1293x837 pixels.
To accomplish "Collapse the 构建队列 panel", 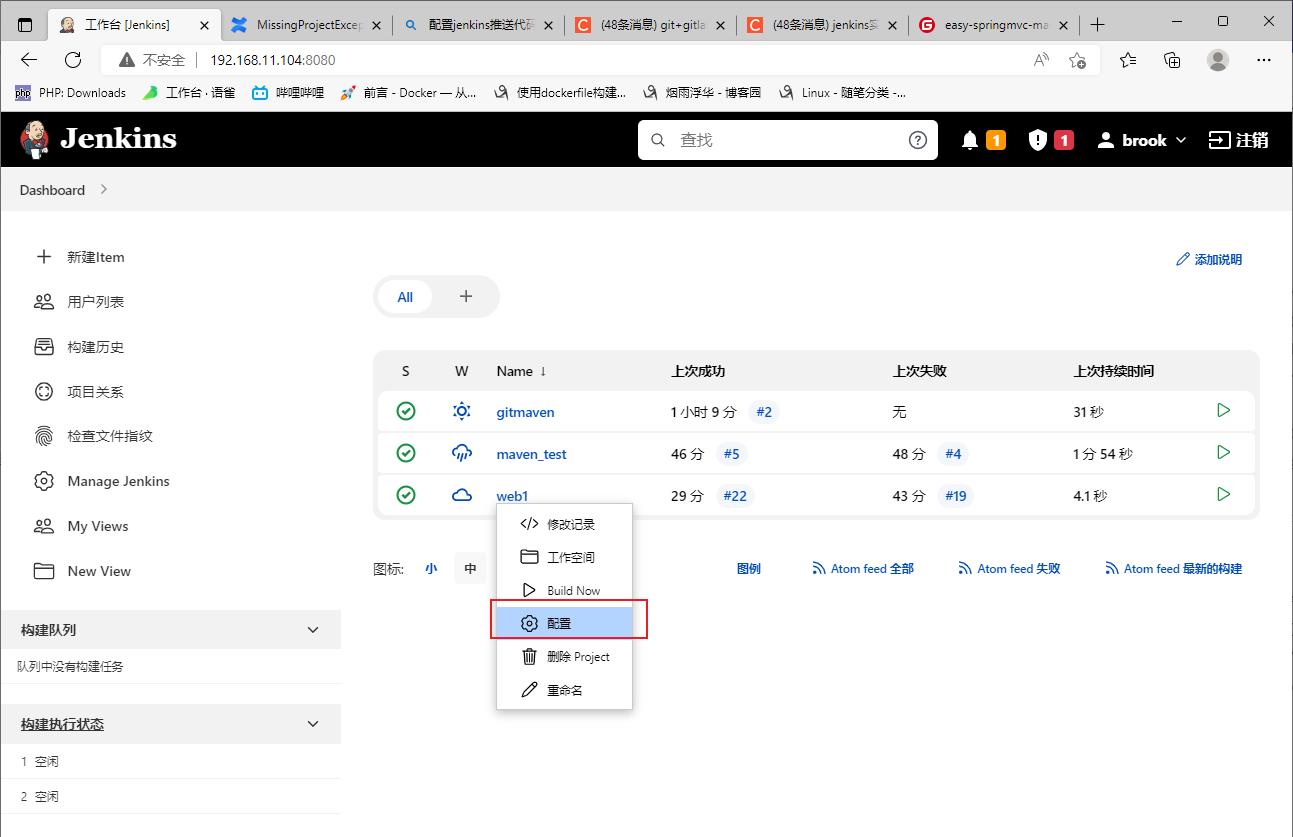I will click(x=313, y=630).
